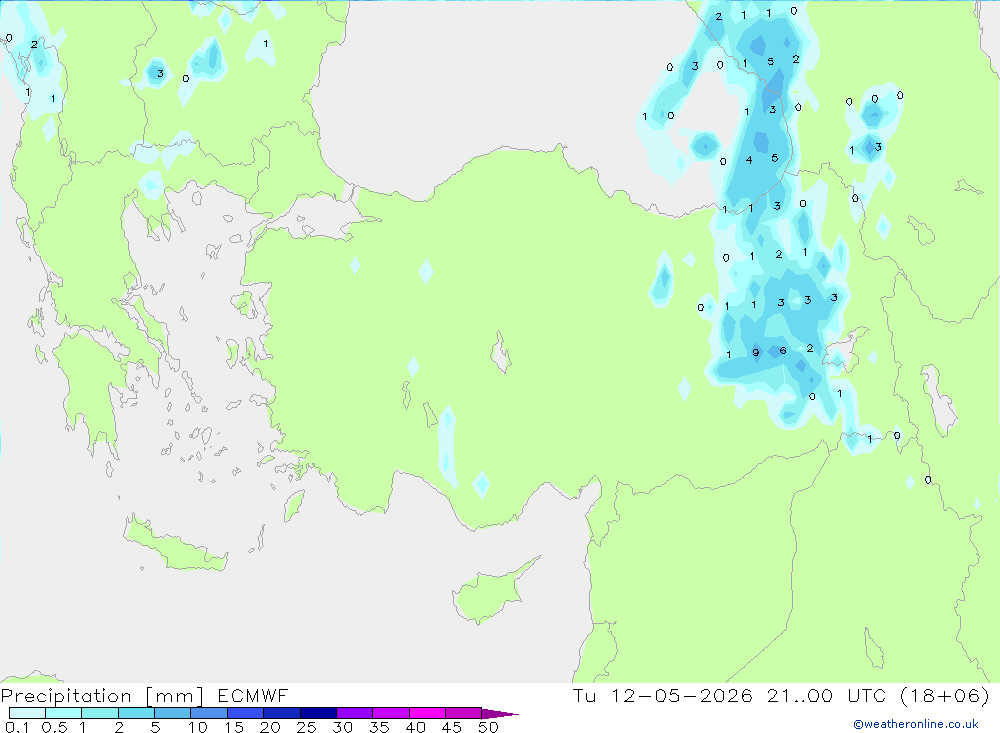Click the legend scale label "30"
Image resolution: width=1000 pixels, height=733 pixels.
click(342, 727)
